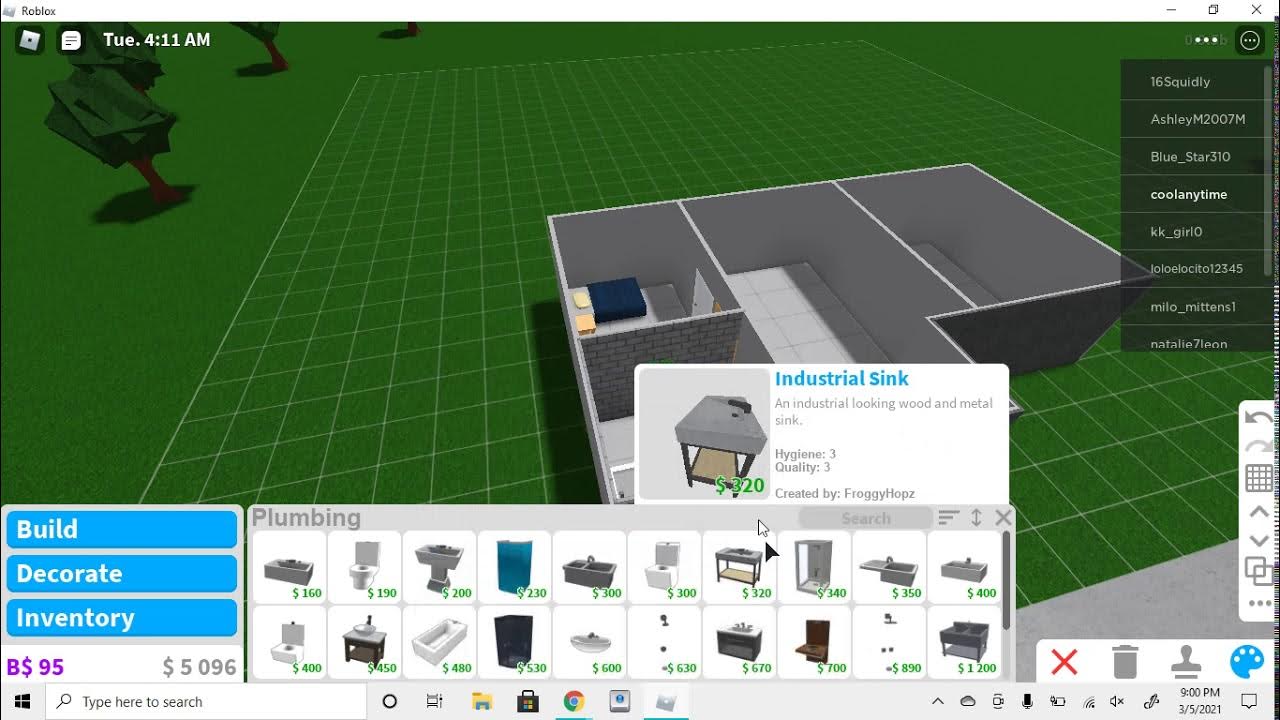The height and width of the screenshot is (720, 1280).
Task: Select the stamp duplicate tool
Action: (1186, 662)
